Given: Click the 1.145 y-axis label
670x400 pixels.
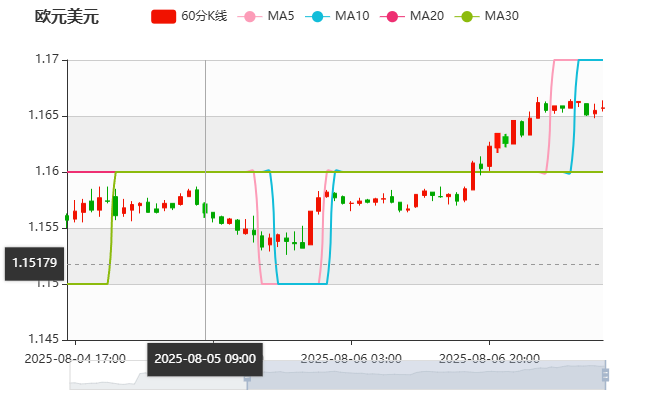Looking at the screenshot, I should pos(44,339).
